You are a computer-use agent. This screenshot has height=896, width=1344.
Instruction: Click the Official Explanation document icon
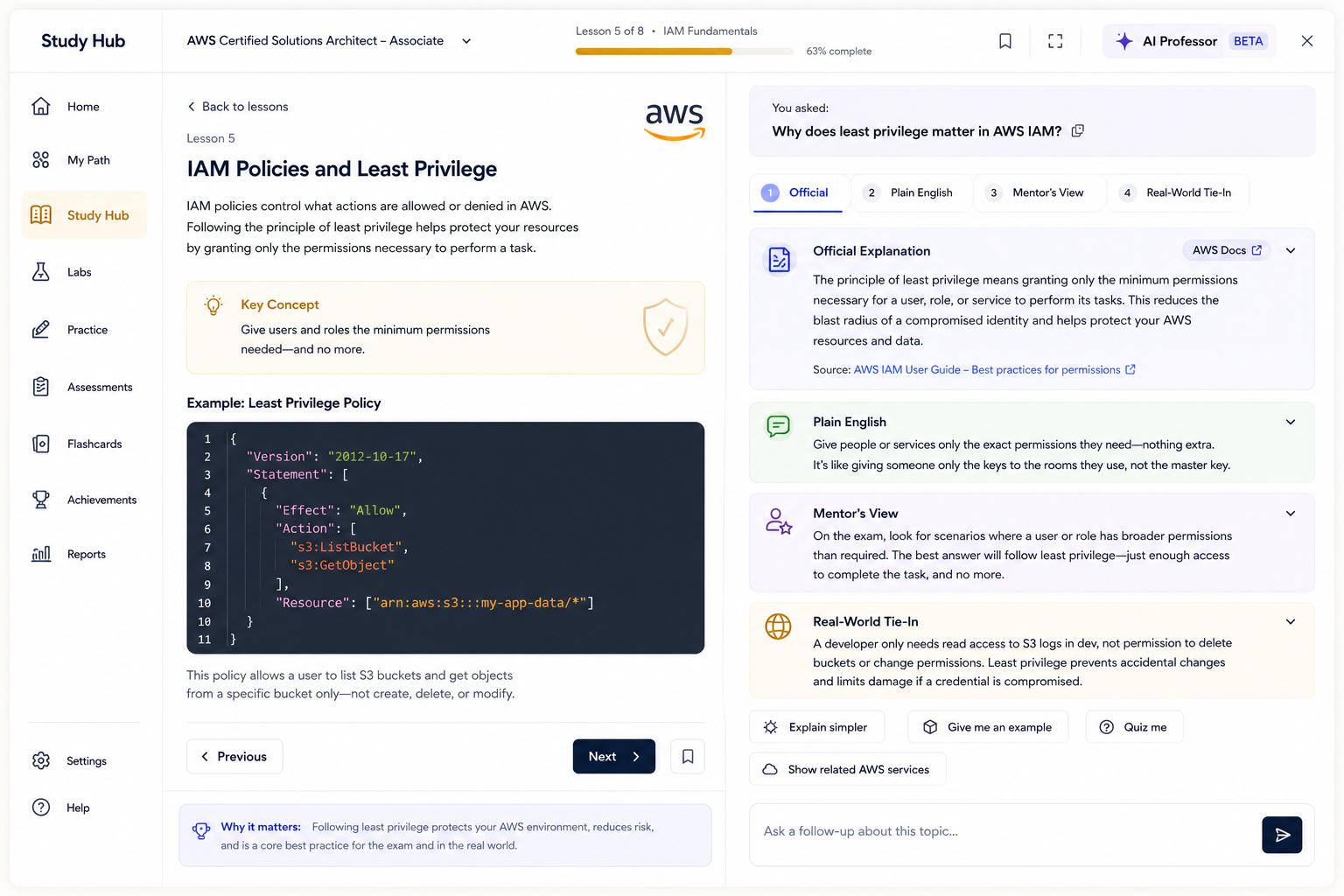coord(779,260)
